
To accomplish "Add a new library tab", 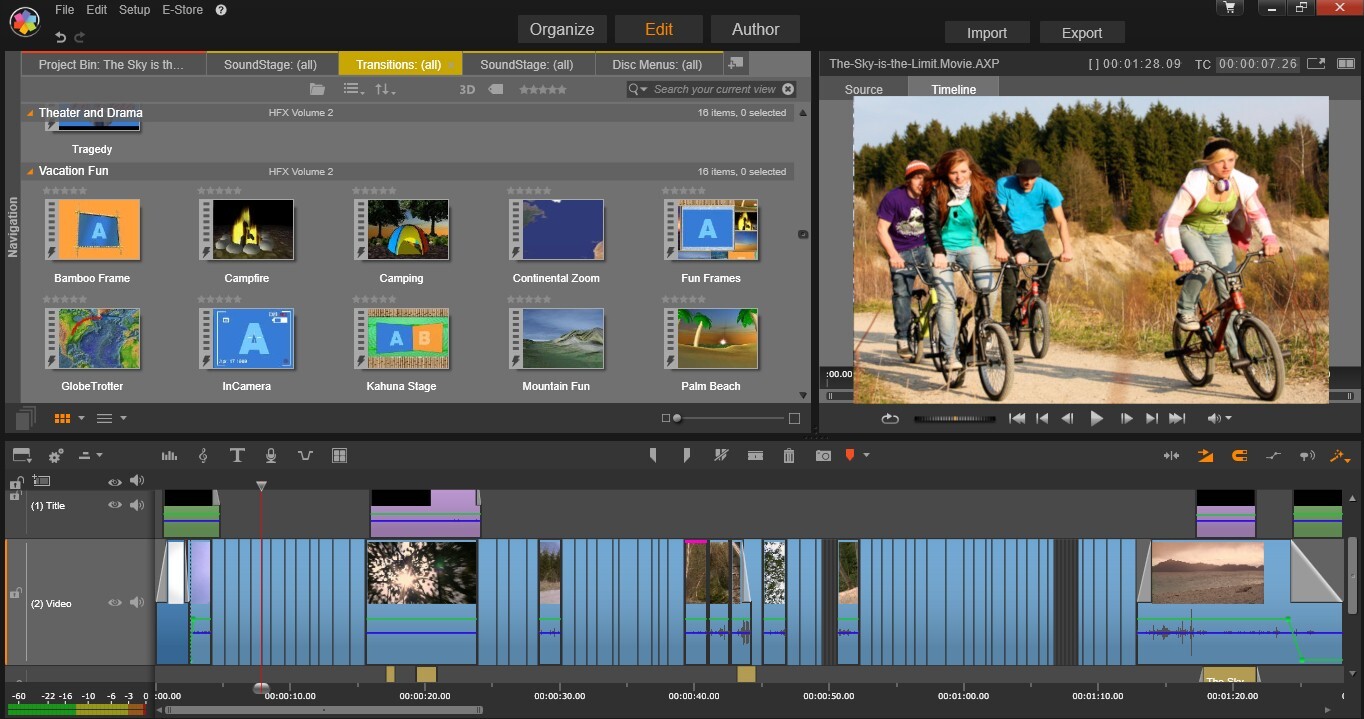I will [735, 63].
